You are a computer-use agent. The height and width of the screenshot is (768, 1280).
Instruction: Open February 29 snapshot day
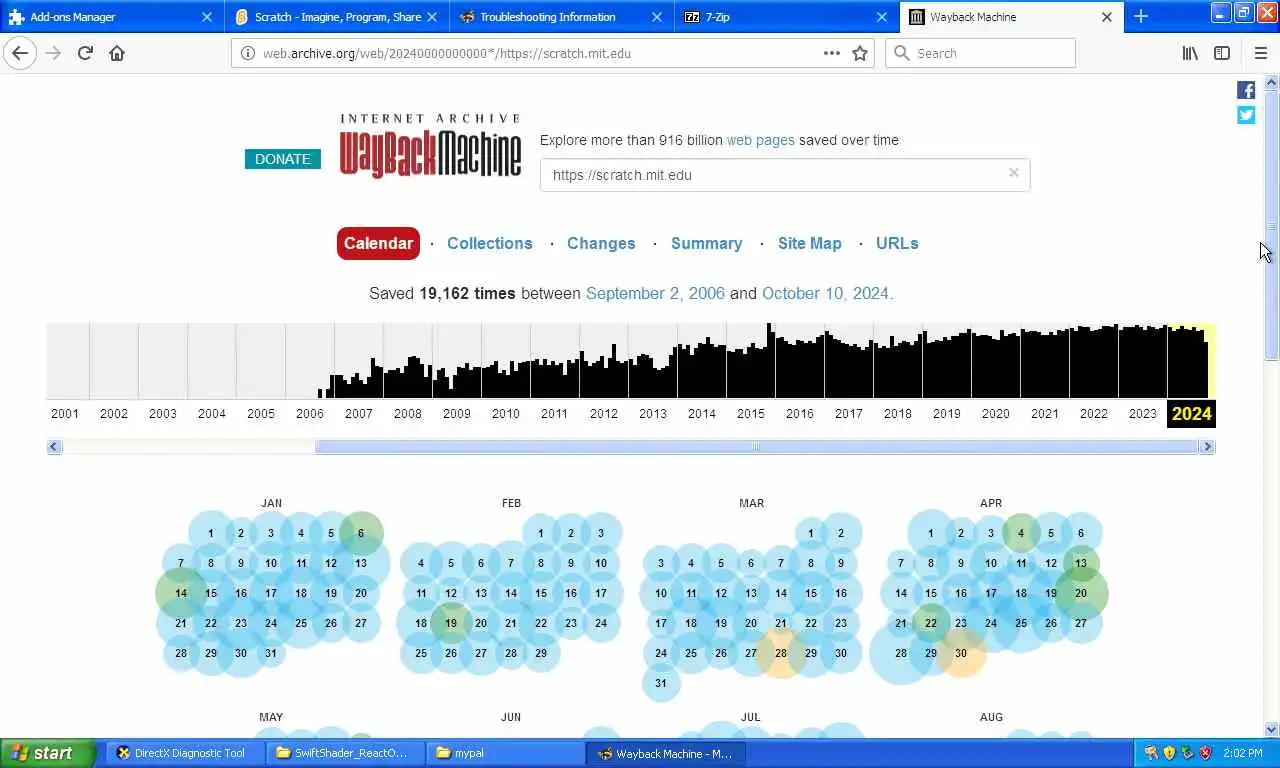tap(541, 653)
